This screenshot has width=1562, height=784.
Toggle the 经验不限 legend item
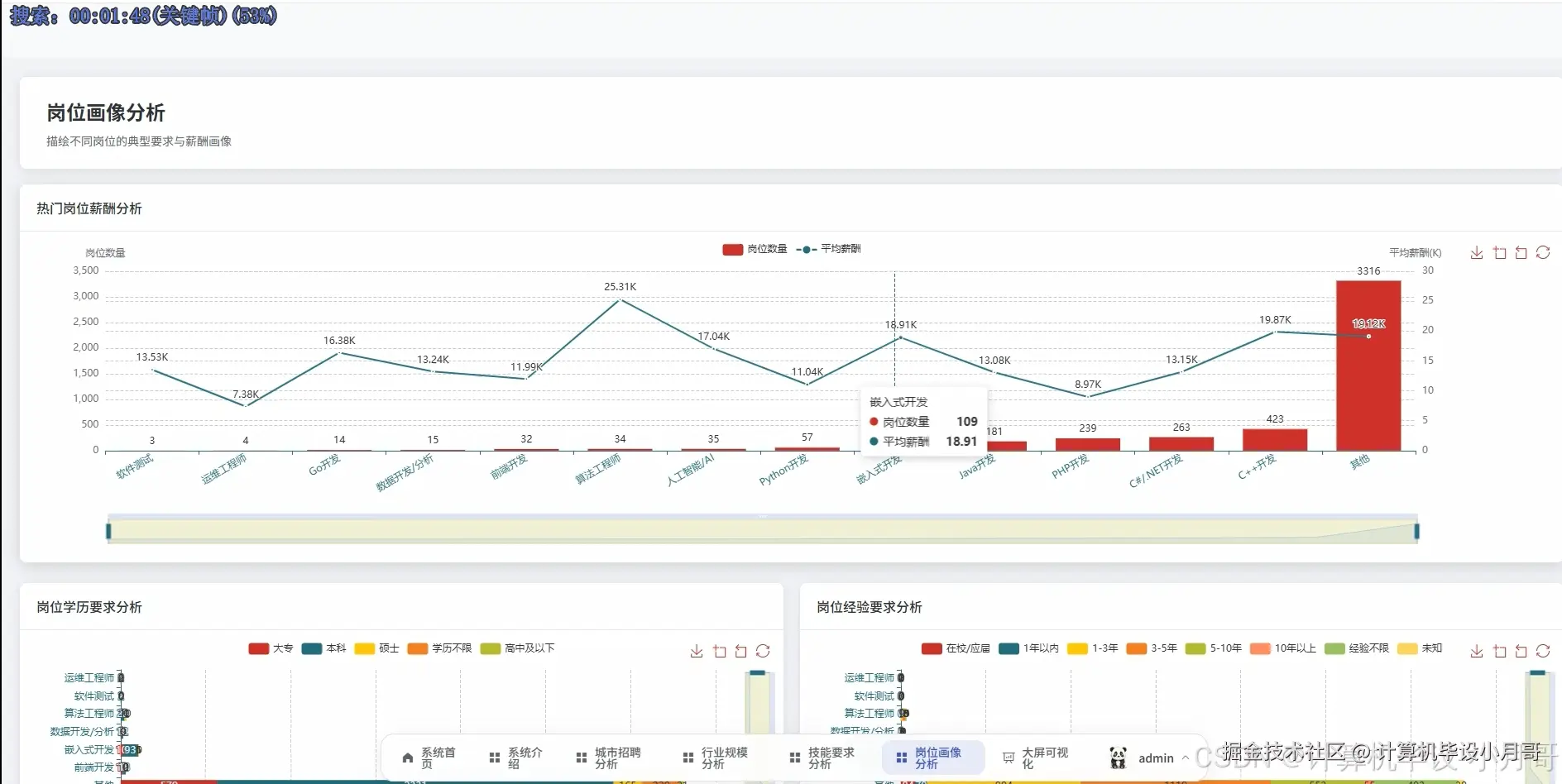(x=1357, y=648)
